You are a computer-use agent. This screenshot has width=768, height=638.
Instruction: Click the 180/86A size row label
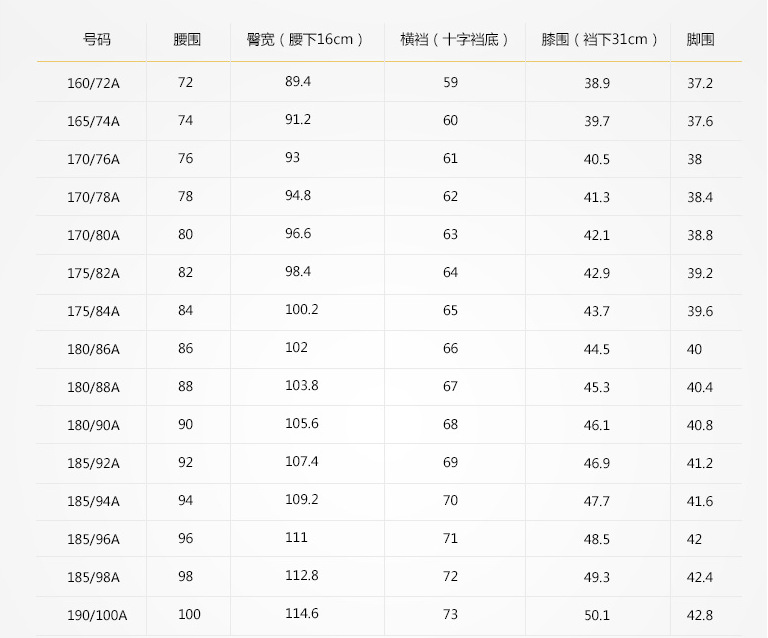click(93, 349)
